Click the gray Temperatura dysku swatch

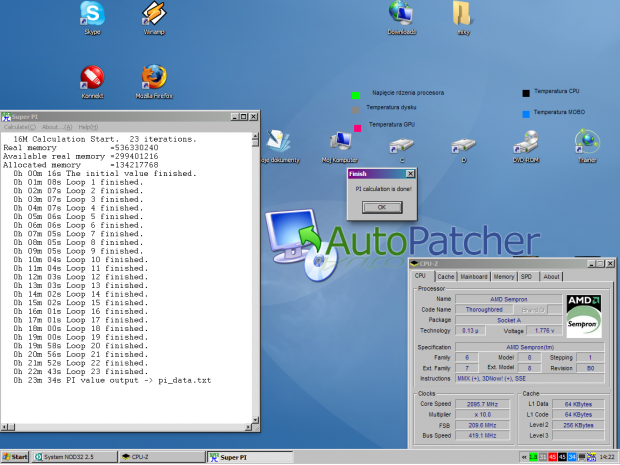tap(355, 110)
